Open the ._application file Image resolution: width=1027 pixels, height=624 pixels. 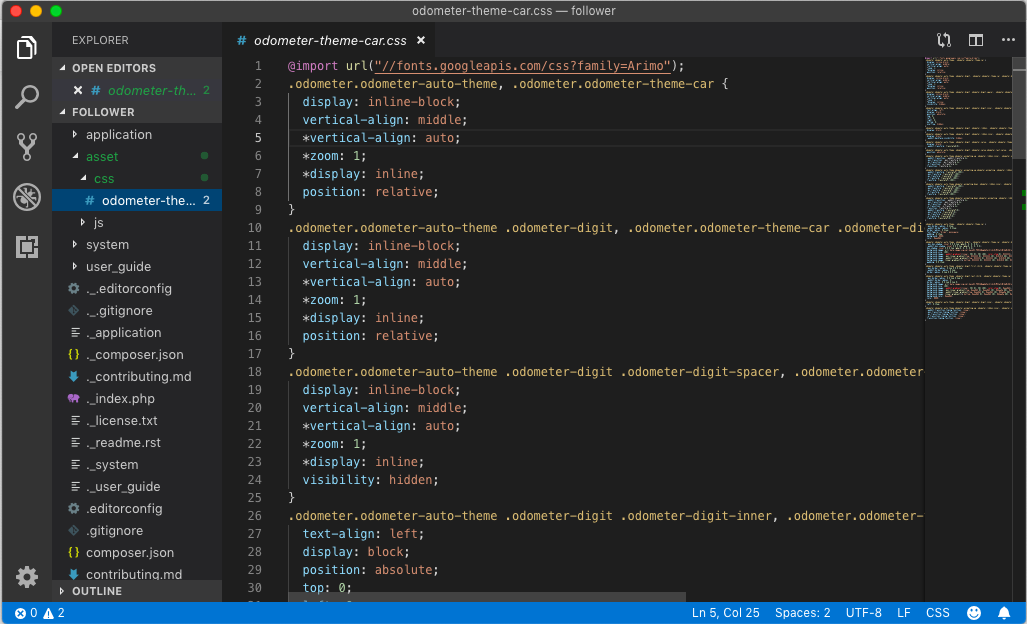pyautogui.click(x=137, y=333)
